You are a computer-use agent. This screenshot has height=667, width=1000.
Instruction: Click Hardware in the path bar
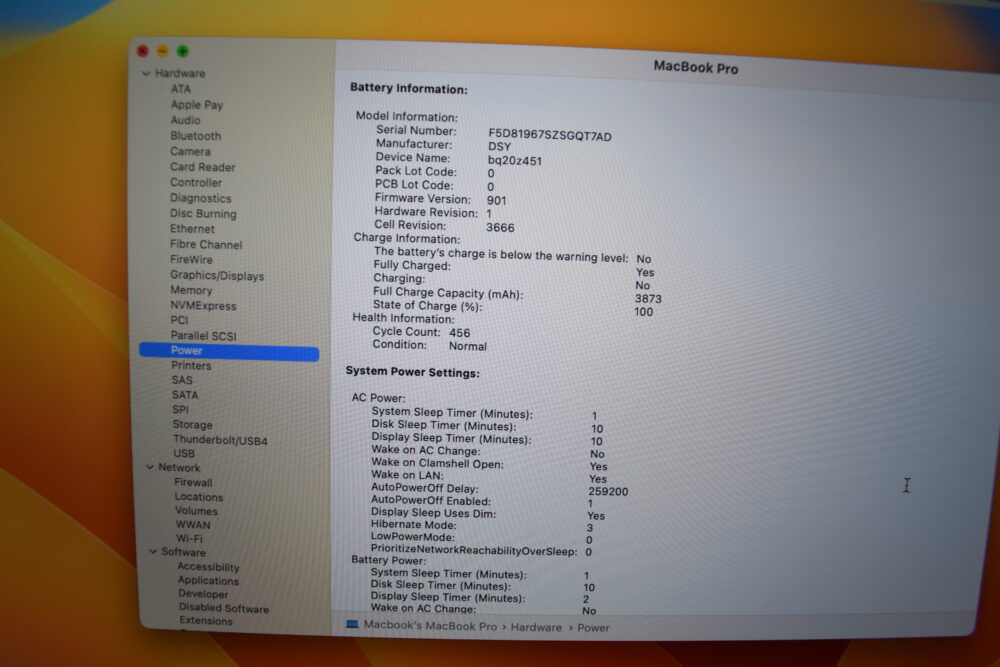(536, 627)
